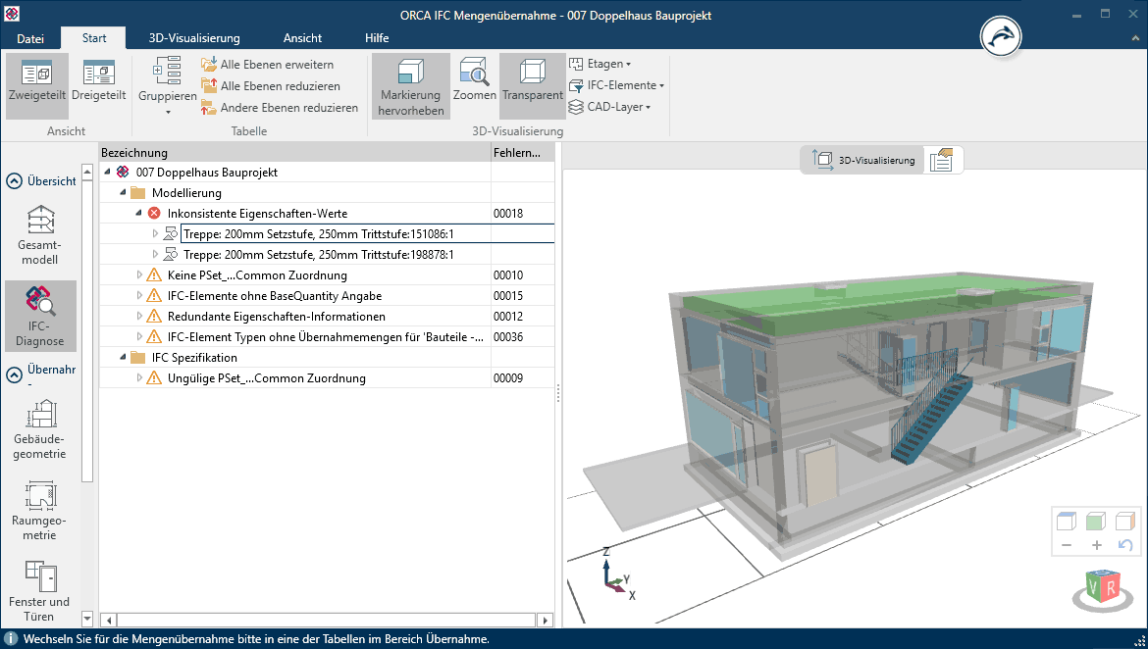
Task: Collapse the IFC Spezifikation folder
Action: (123, 357)
